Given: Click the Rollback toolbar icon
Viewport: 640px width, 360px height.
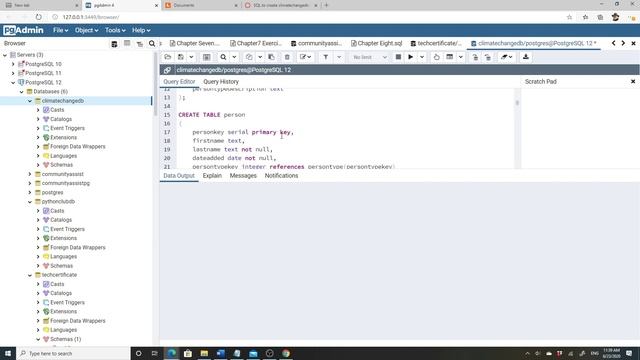Looking at the screenshot, I should [488, 57].
